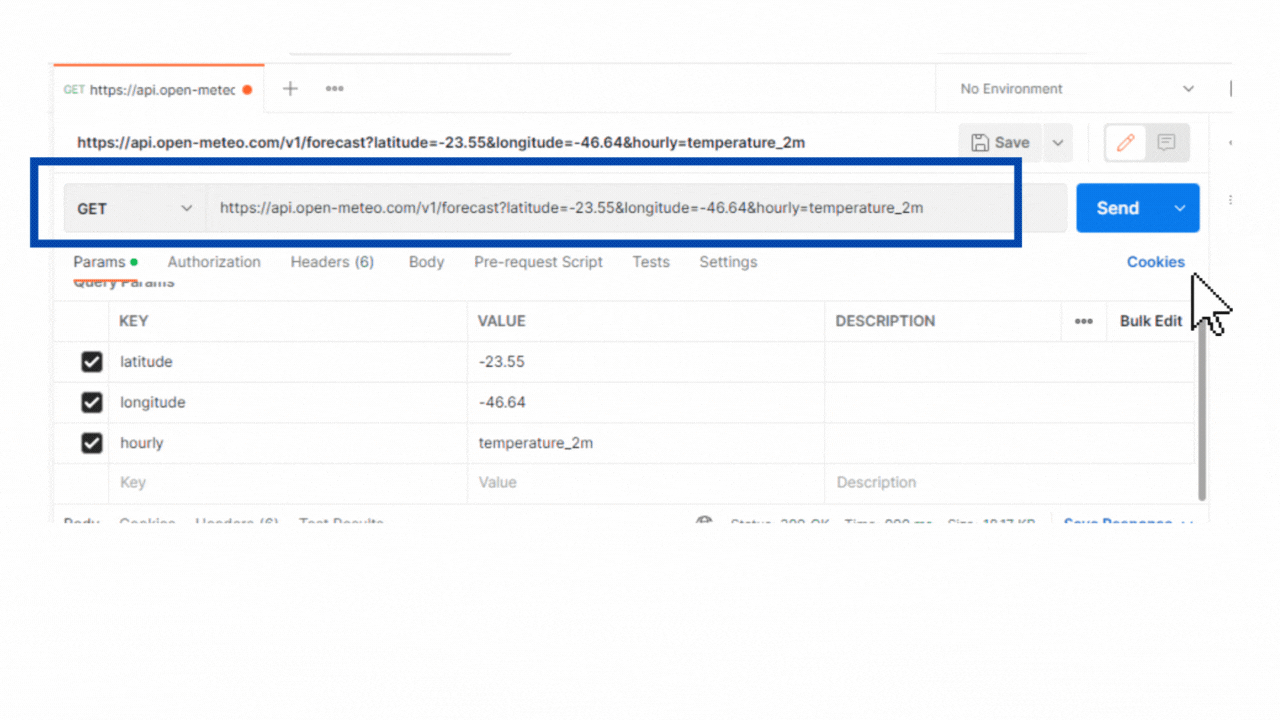Click the latitude key cell
1280x720 pixels.
pos(288,362)
